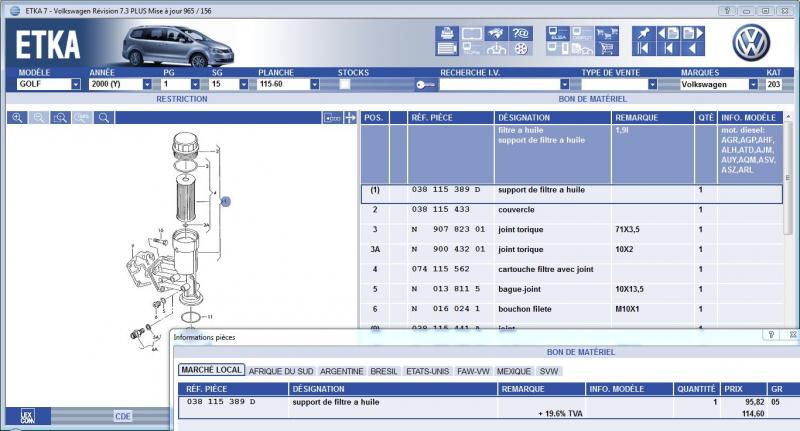Click the KAT field showing 203
Screen dimensions: 800x431
tap(773, 84)
